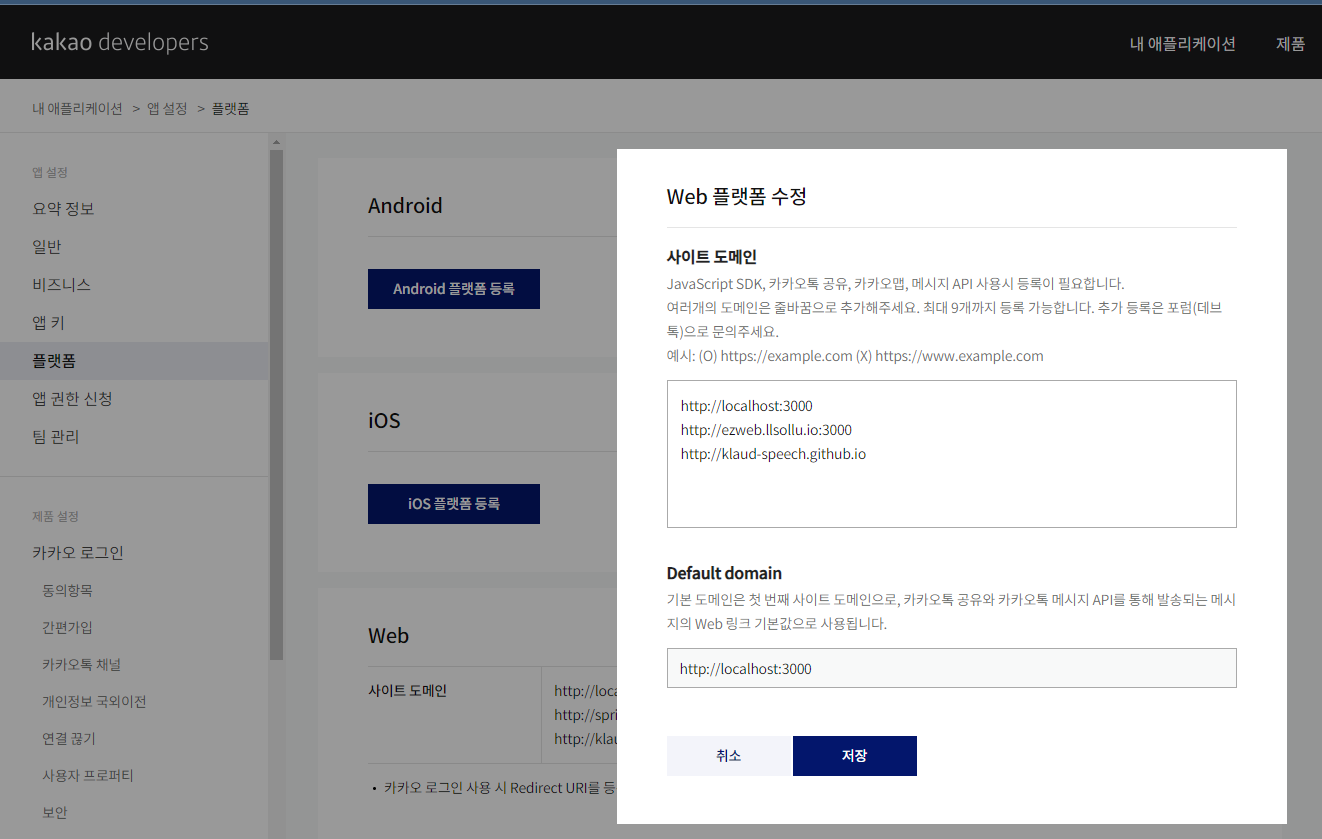
Task: Click the http://localhost:3000 line in text area
Action: pyautogui.click(x=747, y=406)
